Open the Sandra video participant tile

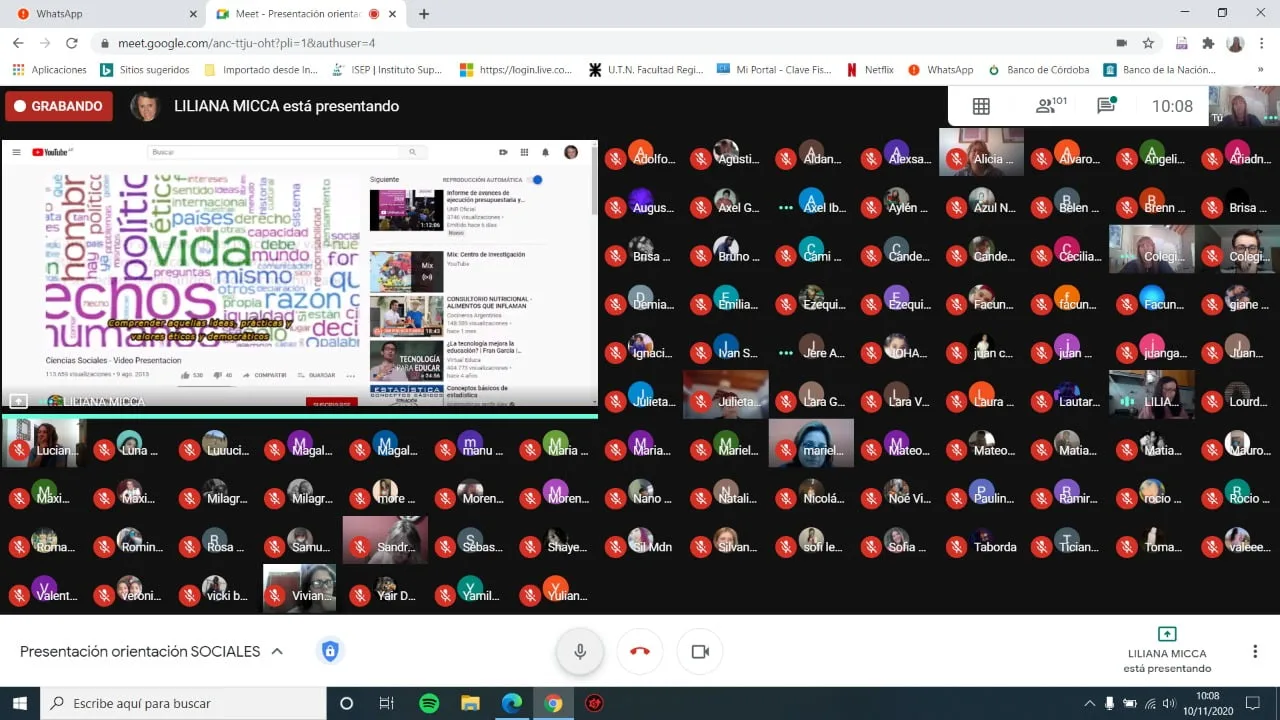pyautogui.click(x=385, y=540)
